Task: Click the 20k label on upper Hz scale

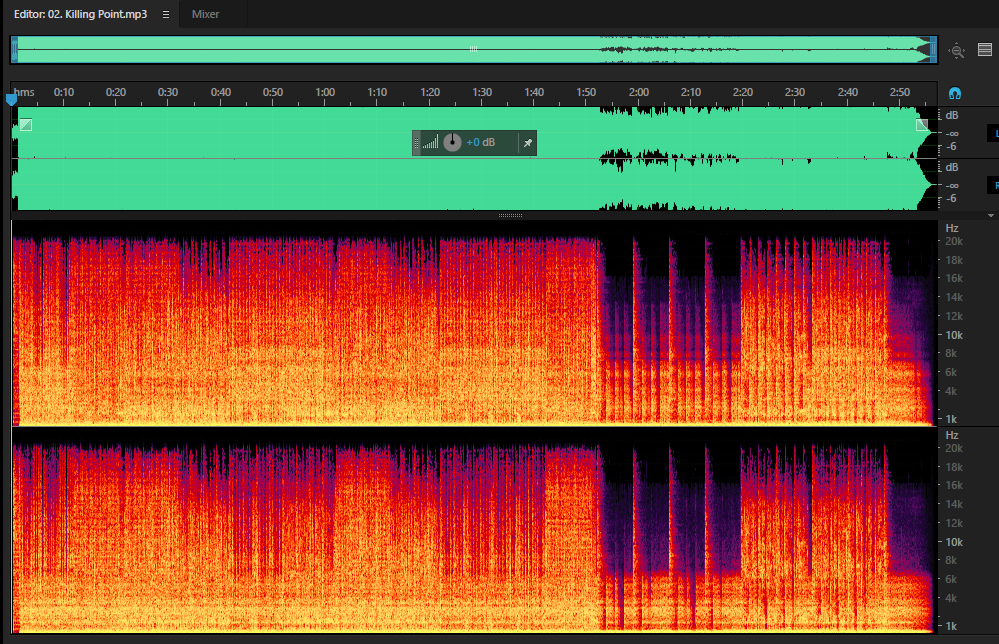Action: pyautogui.click(x=954, y=241)
